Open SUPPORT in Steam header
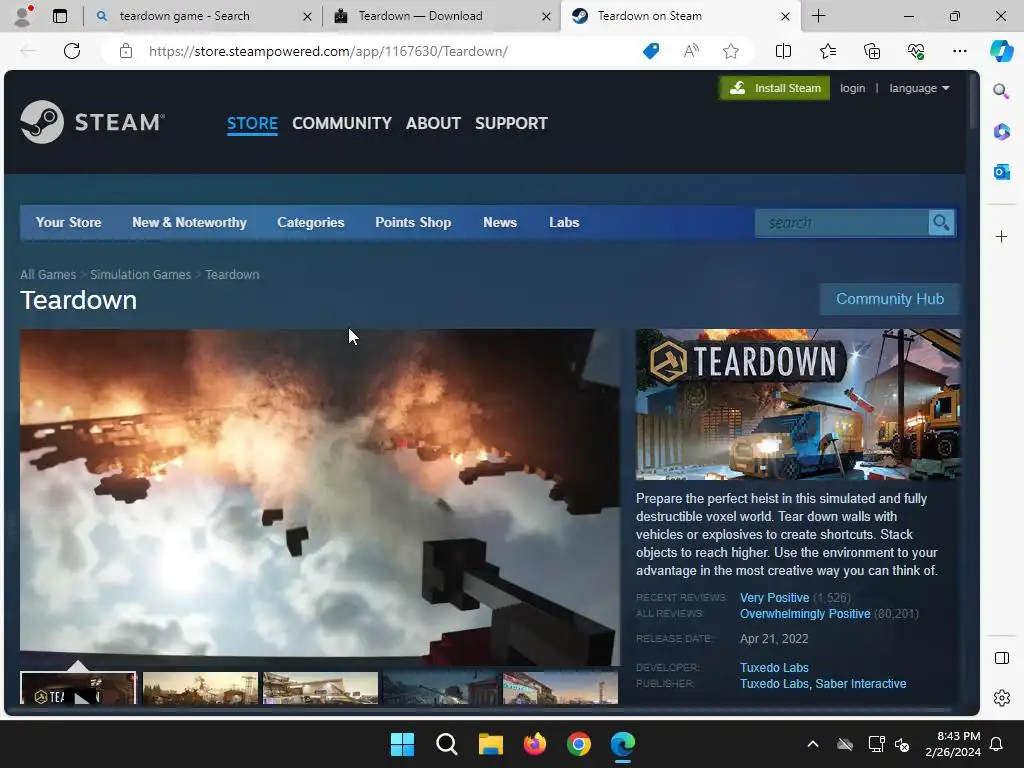This screenshot has width=1024, height=768. [511, 123]
